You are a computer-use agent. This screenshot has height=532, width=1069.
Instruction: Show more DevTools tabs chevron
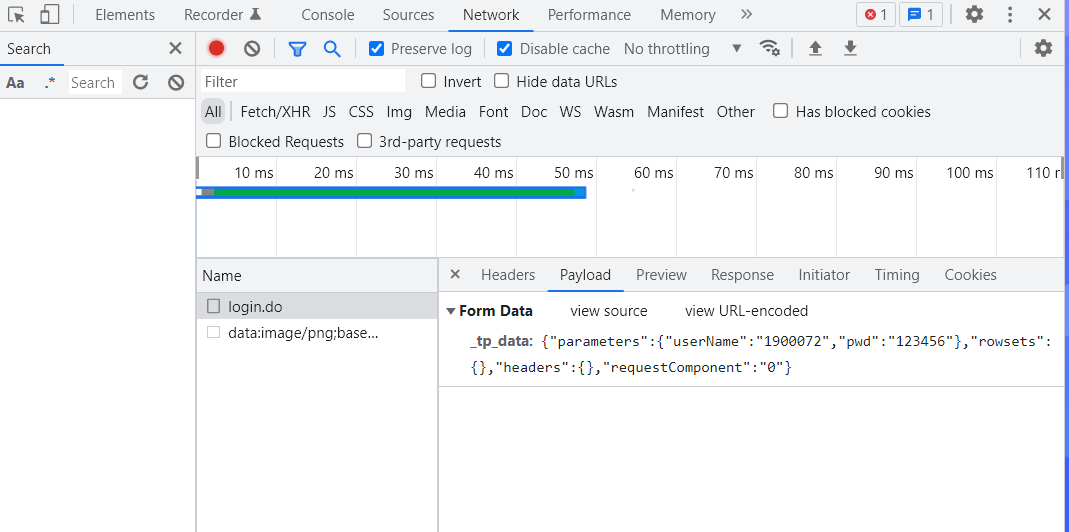747,14
